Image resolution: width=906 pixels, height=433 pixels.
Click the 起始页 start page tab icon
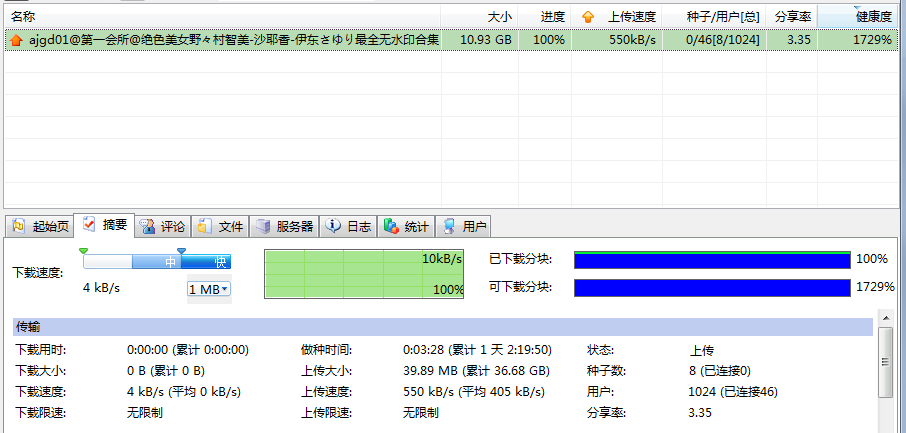19,226
